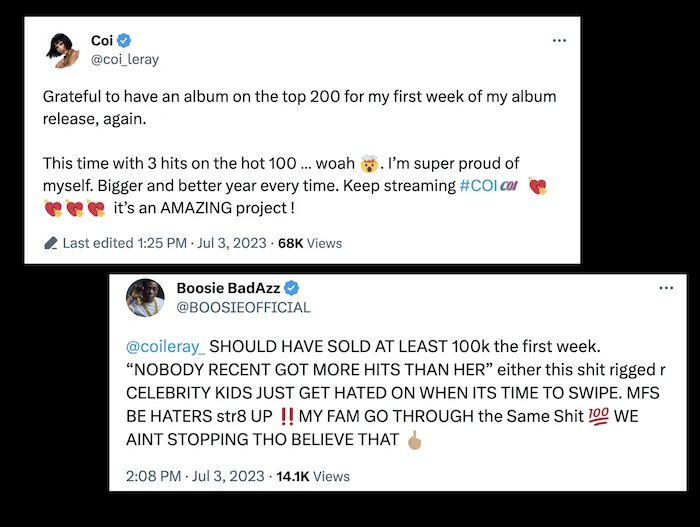
Task: Open the 68K Views count
Action: click(310, 243)
